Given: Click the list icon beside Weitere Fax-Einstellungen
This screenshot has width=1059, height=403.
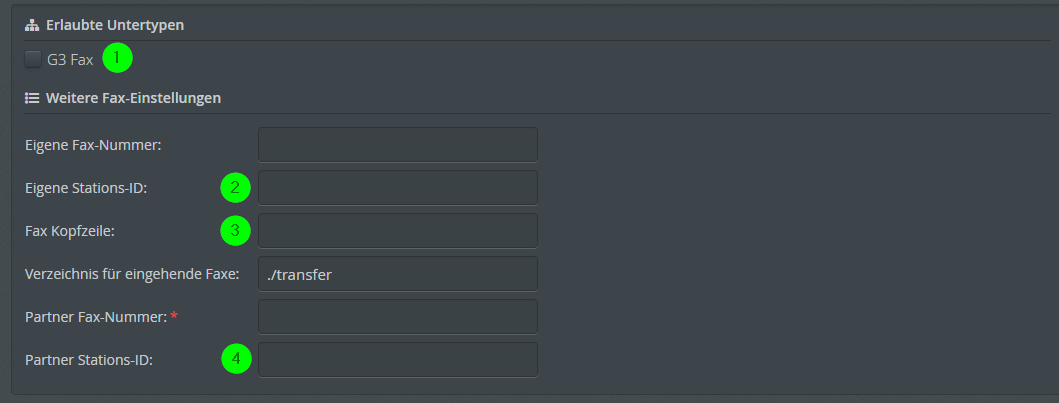Looking at the screenshot, I should tap(31, 98).
